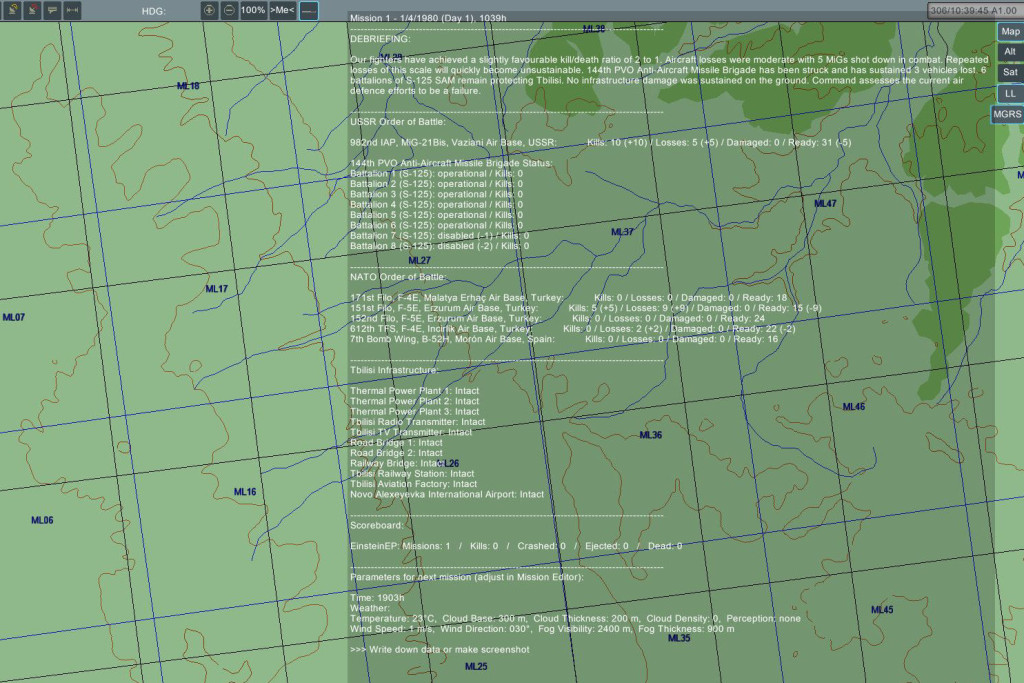
Task: Click the ML07 grid label on map
Action: coord(14,317)
